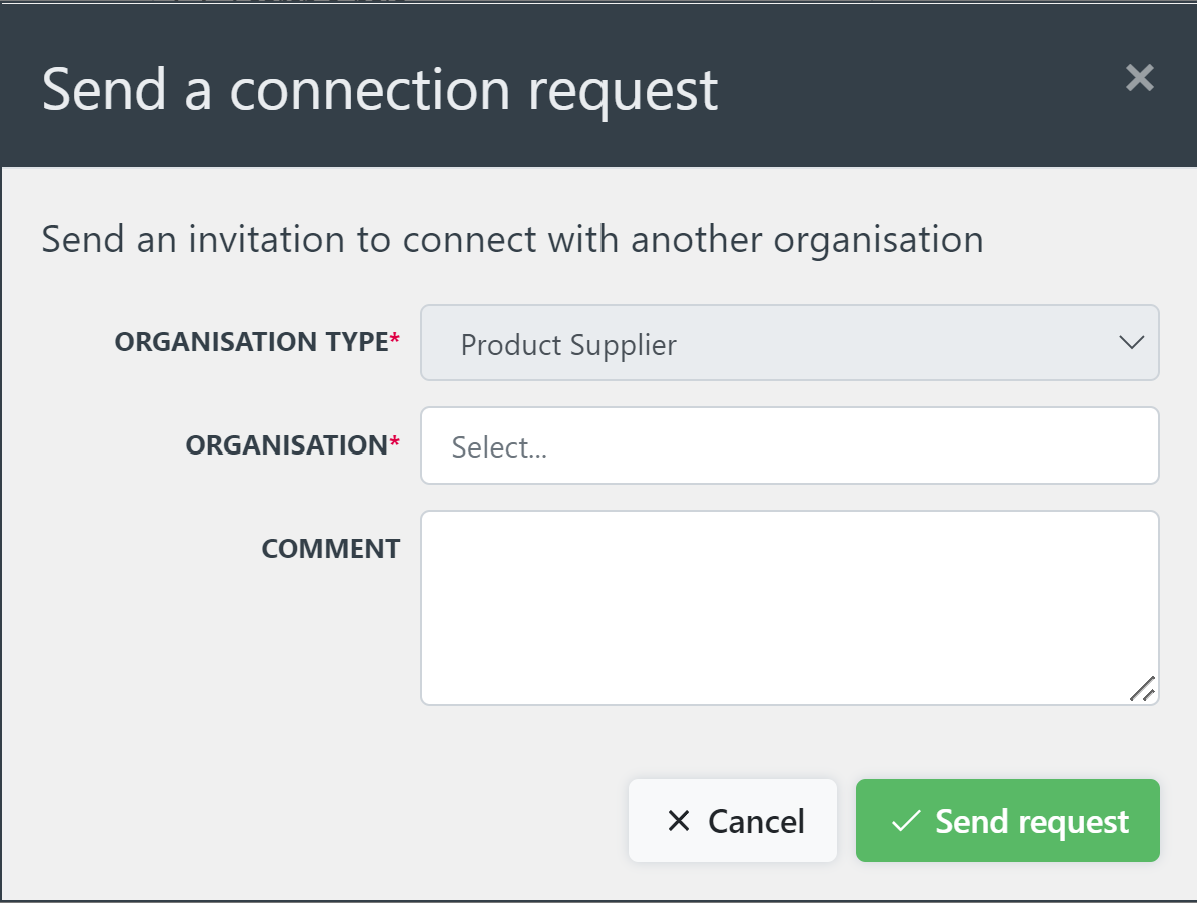Screen dimensions: 1197x903
Task: Expand the Product Supplier selector
Action: click(x=790, y=343)
